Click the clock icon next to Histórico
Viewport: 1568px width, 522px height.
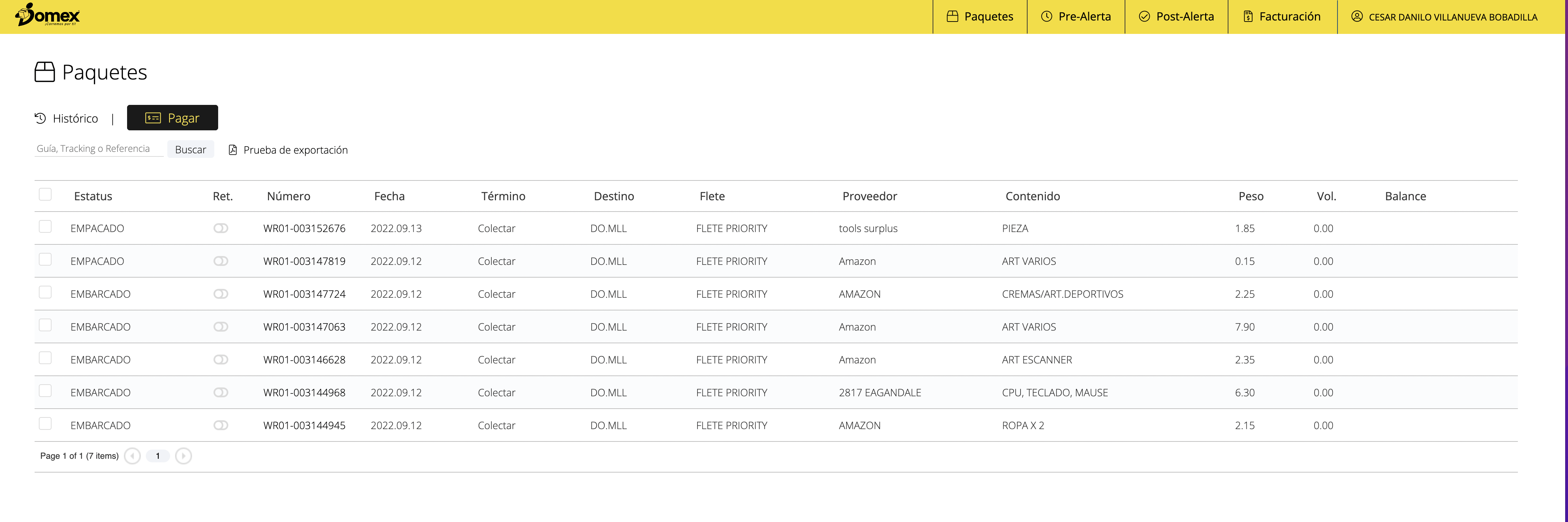click(x=40, y=118)
